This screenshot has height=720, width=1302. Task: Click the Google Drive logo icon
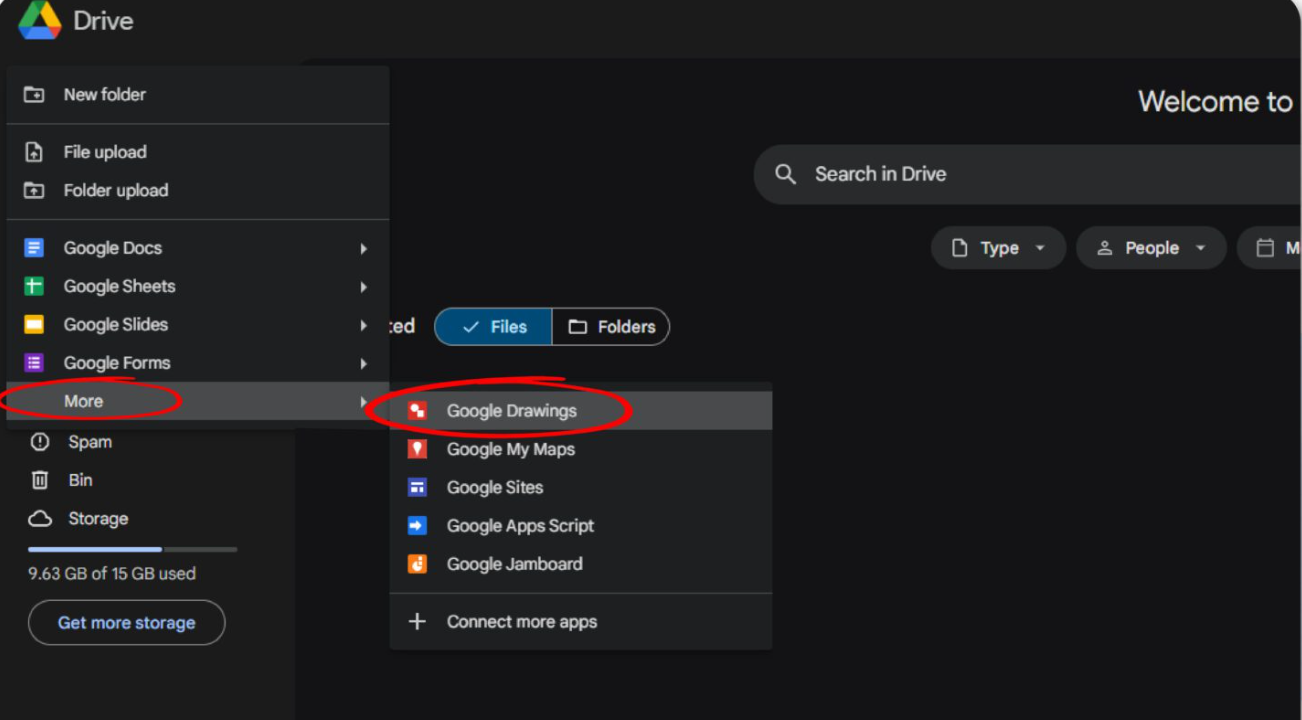tap(40, 20)
